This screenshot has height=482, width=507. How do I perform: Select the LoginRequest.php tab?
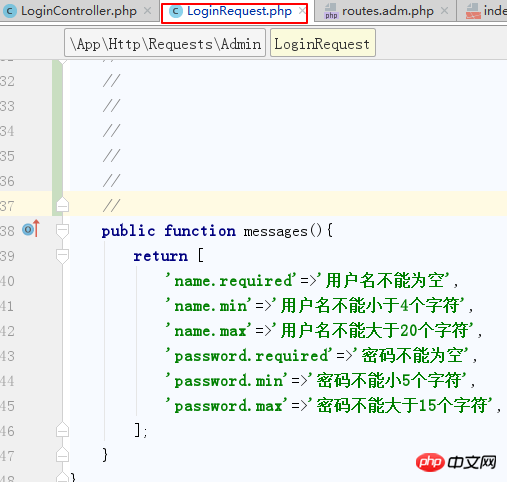point(235,12)
